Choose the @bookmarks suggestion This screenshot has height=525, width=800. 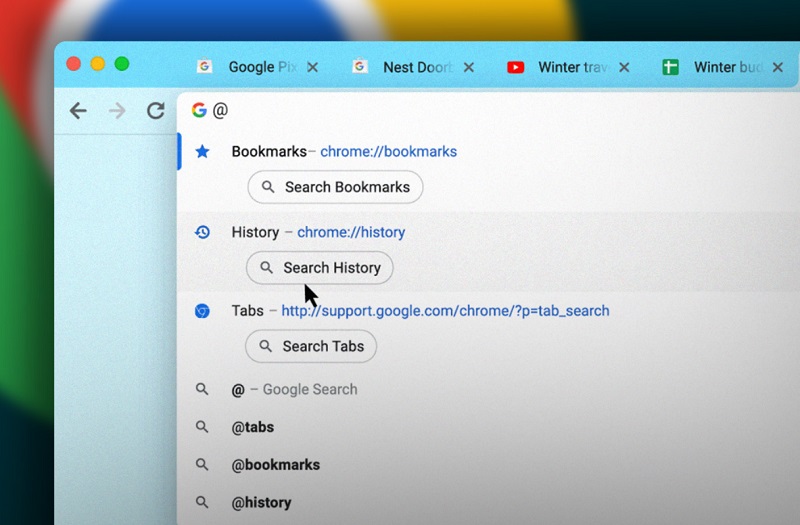click(276, 465)
